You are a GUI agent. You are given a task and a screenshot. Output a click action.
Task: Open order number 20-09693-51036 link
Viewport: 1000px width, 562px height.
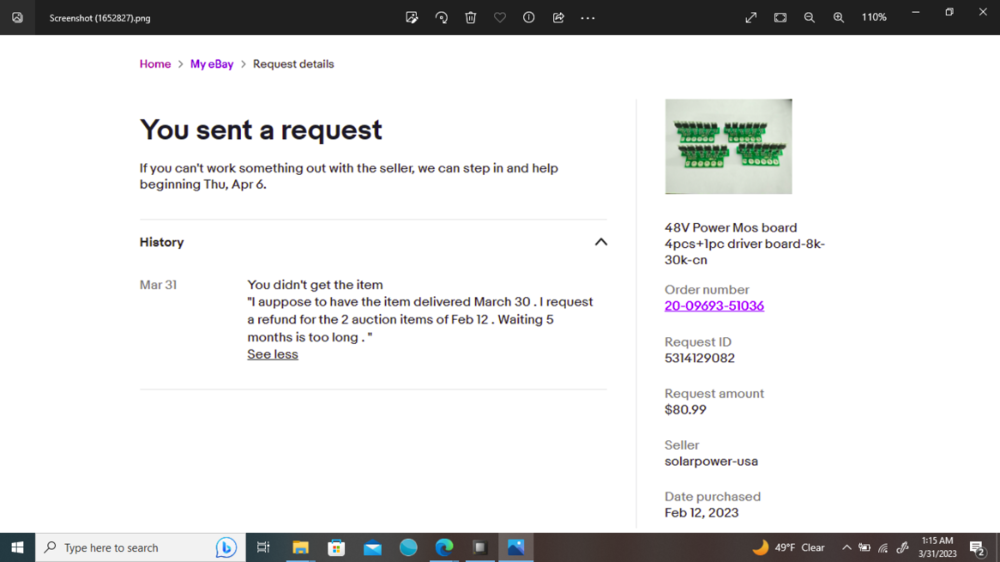click(714, 306)
